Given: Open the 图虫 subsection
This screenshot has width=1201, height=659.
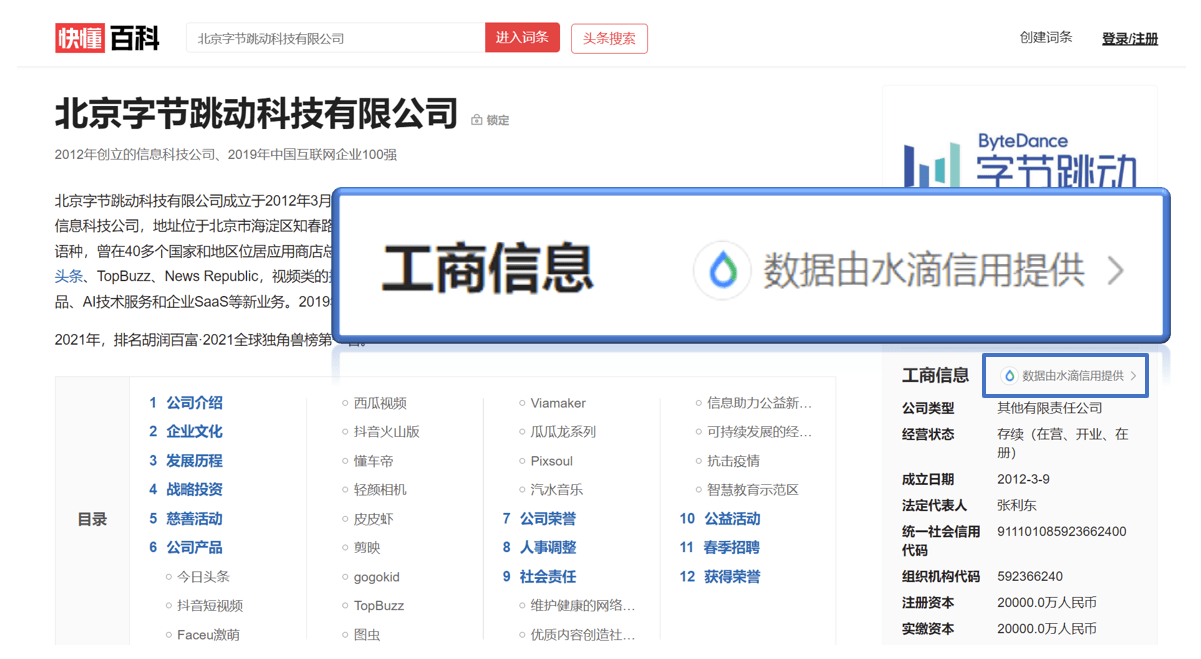Looking at the screenshot, I should point(367,635).
